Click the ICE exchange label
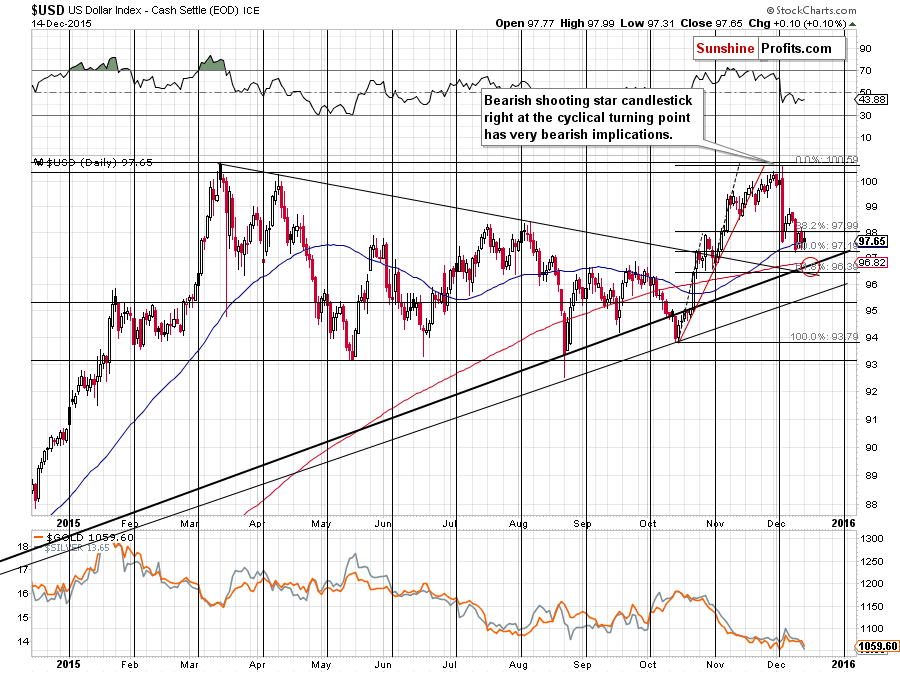The width and height of the screenshot is (900, 673). pos(251,11)
